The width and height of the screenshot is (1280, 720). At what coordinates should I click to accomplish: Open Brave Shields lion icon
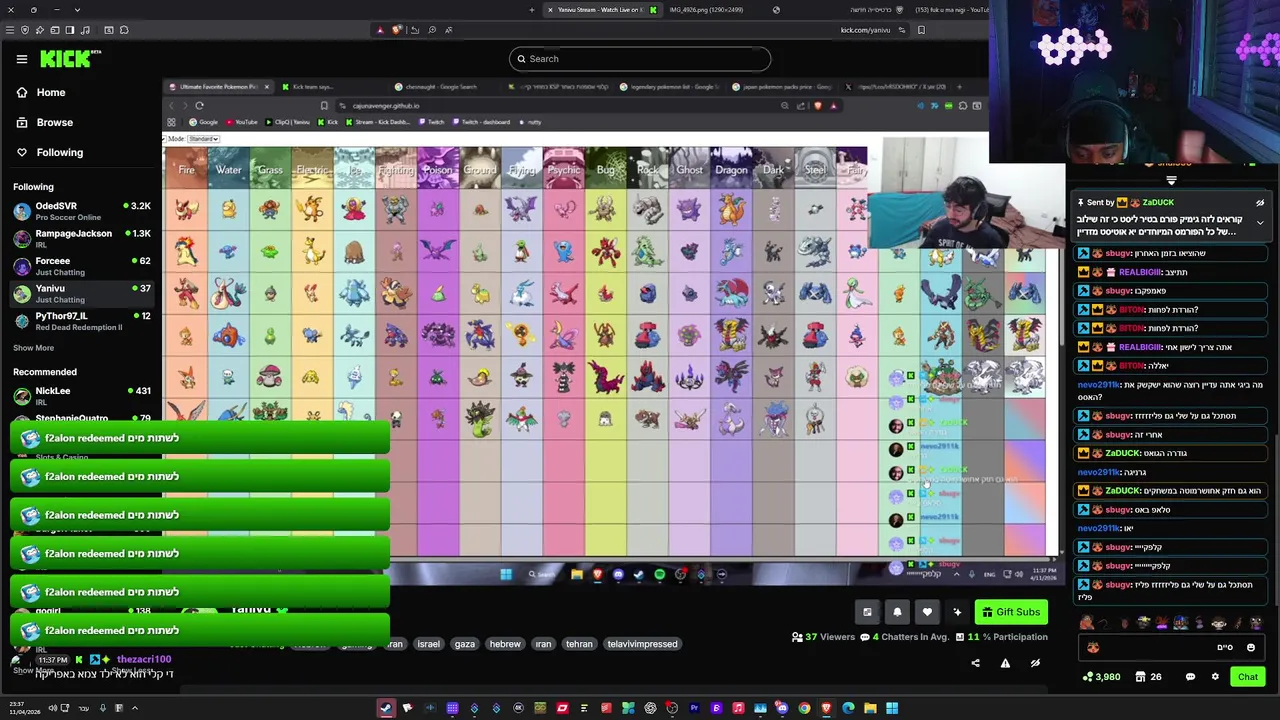click(x=397, y=30)
